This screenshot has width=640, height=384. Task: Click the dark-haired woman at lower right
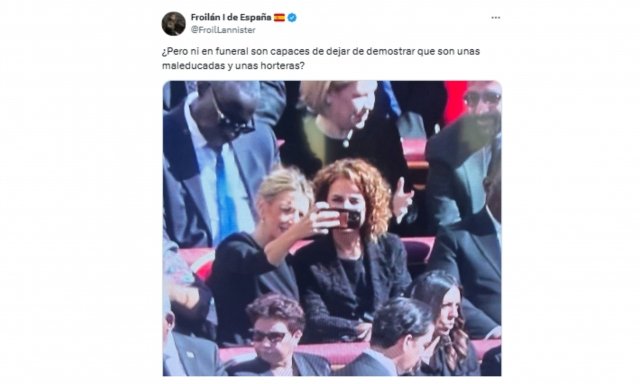tap(445, 322)
